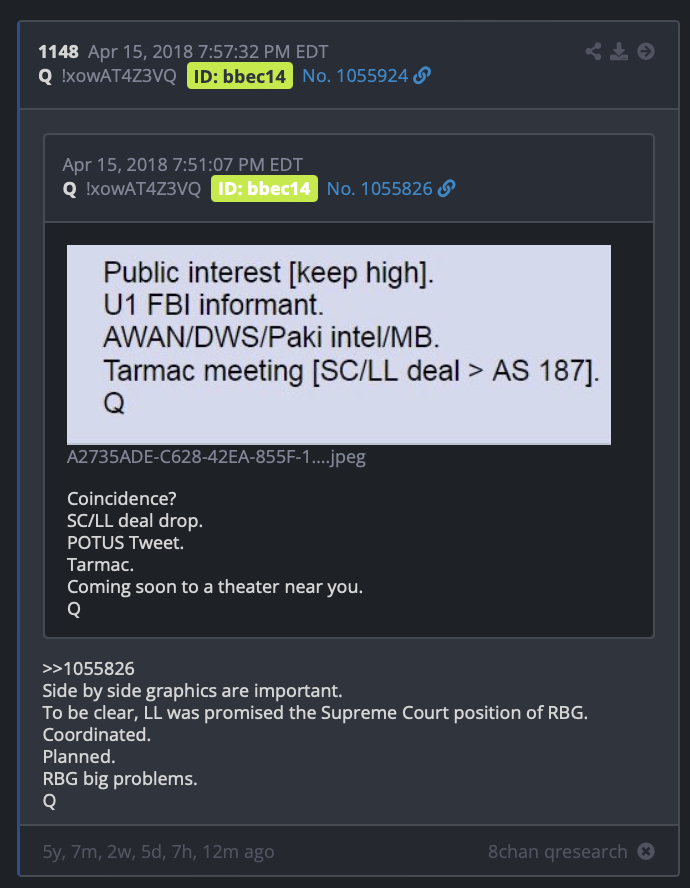Click chain link icon beside No. 1055924
690x888 pixels.
422,75
